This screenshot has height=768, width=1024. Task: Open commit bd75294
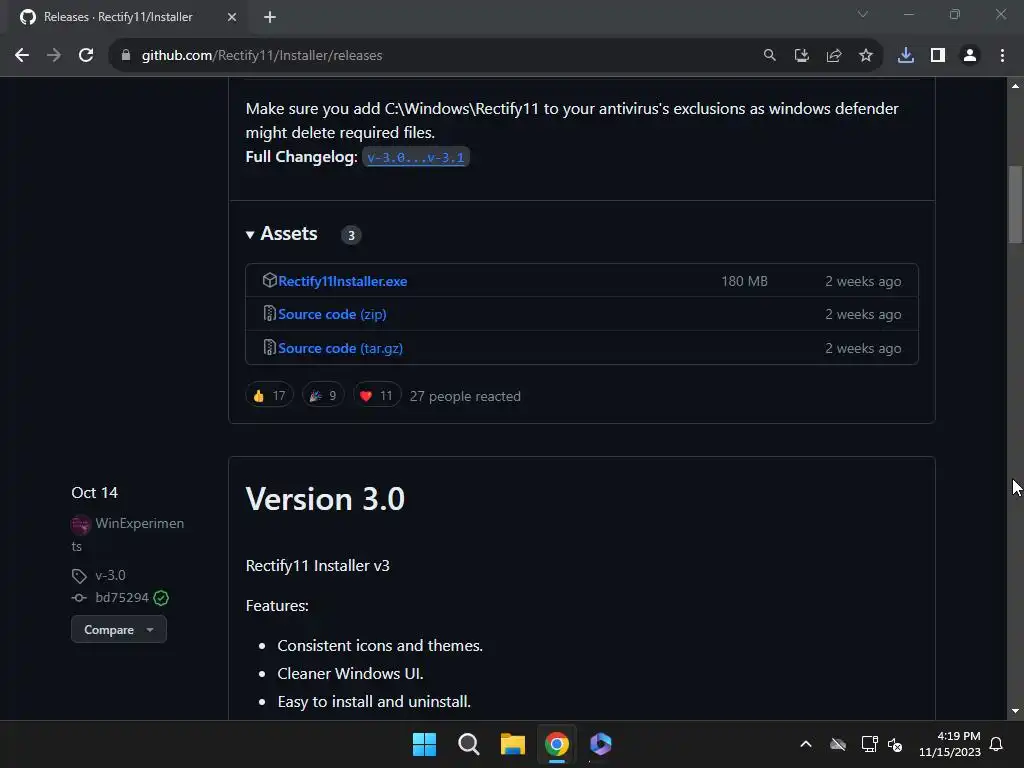coord(122,598)
